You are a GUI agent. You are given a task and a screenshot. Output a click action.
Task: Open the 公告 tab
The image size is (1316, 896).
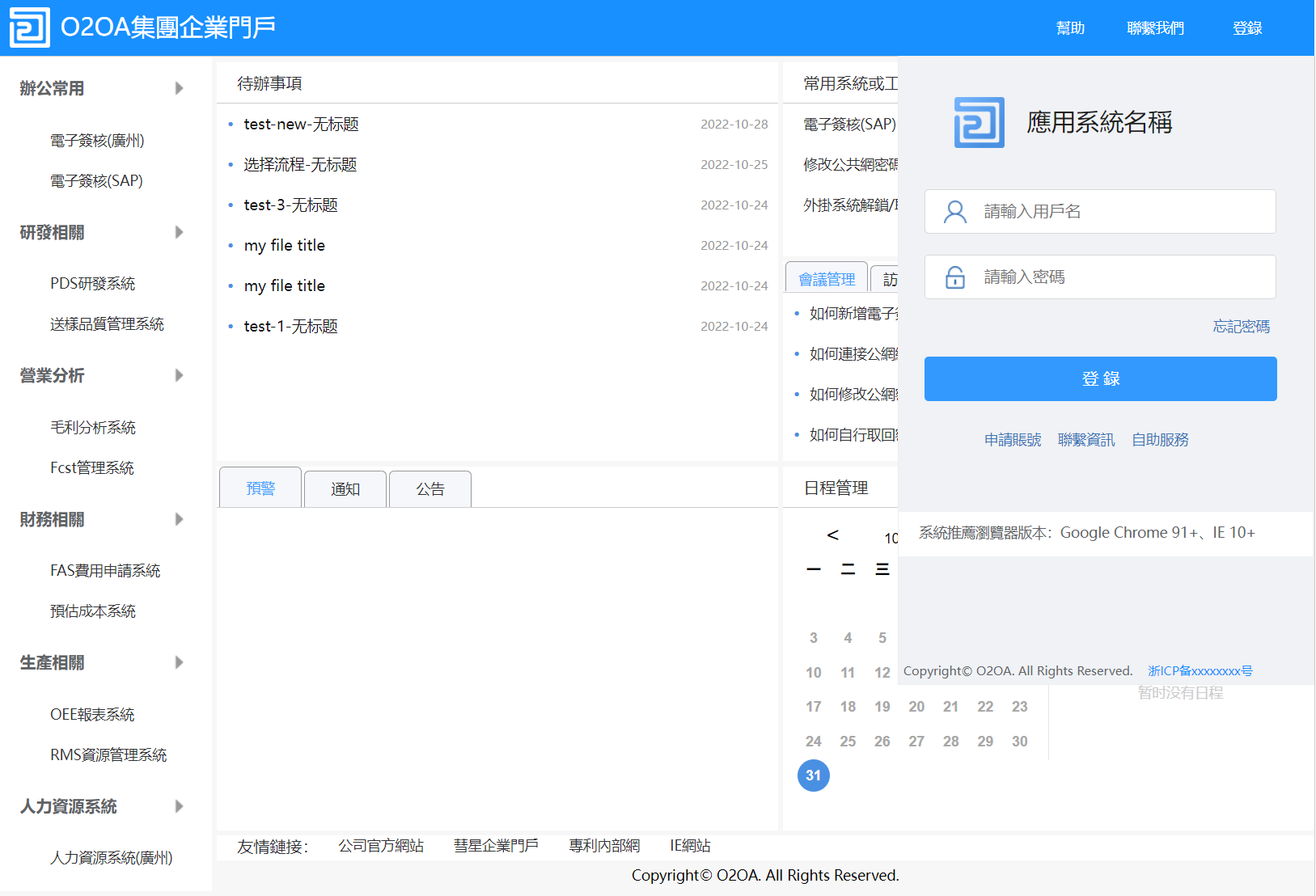[430, 489]
